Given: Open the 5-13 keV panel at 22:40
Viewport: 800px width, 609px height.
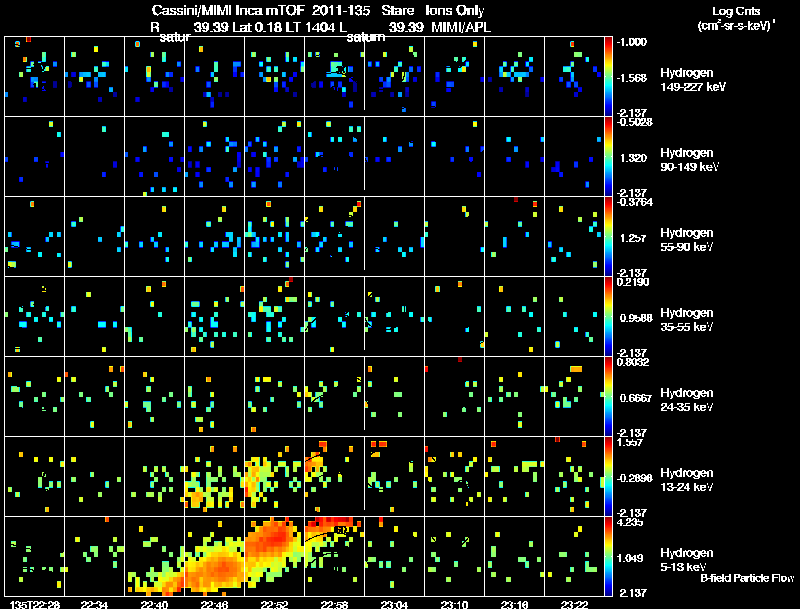Looking at the screenshot, I should click(x=155, y=556).
